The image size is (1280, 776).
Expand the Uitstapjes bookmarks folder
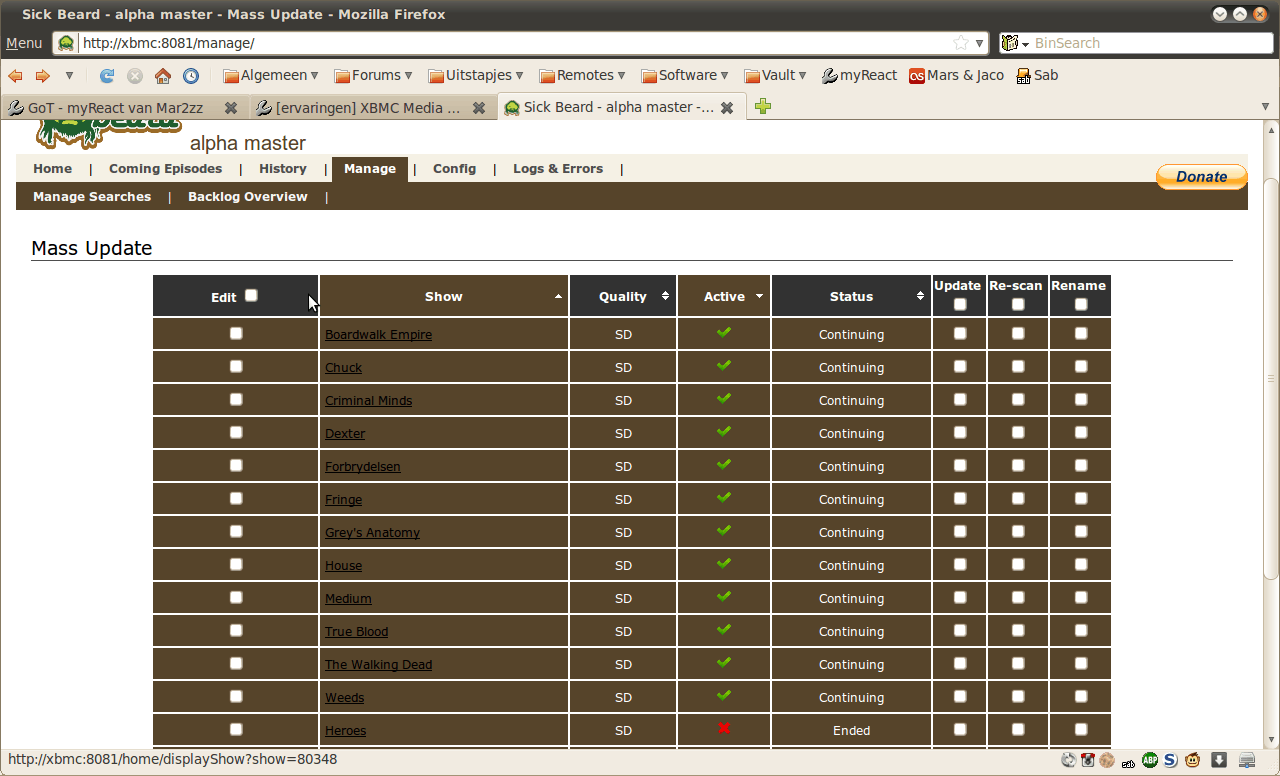476,76
